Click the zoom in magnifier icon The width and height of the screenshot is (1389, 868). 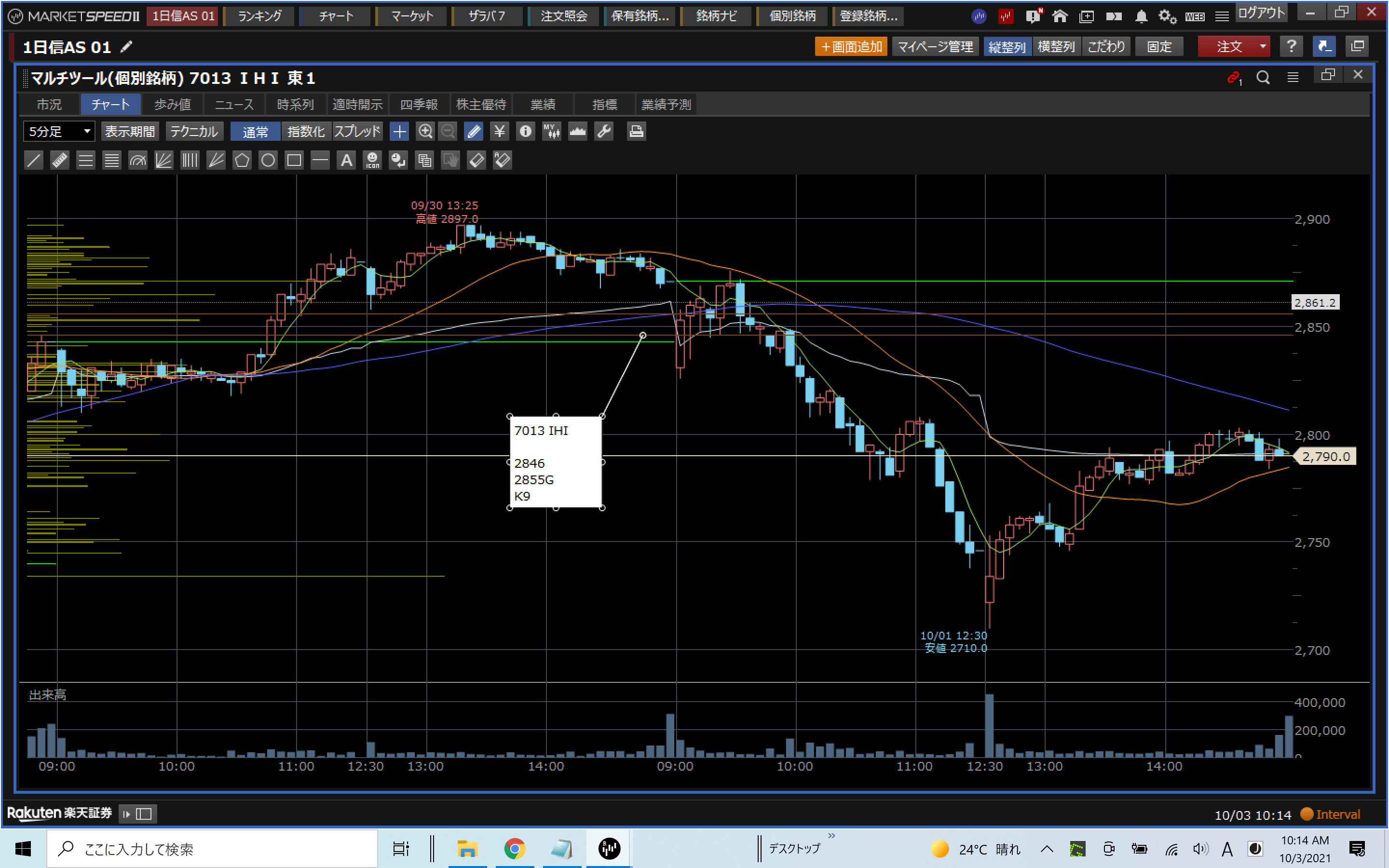tap(425, 132)
